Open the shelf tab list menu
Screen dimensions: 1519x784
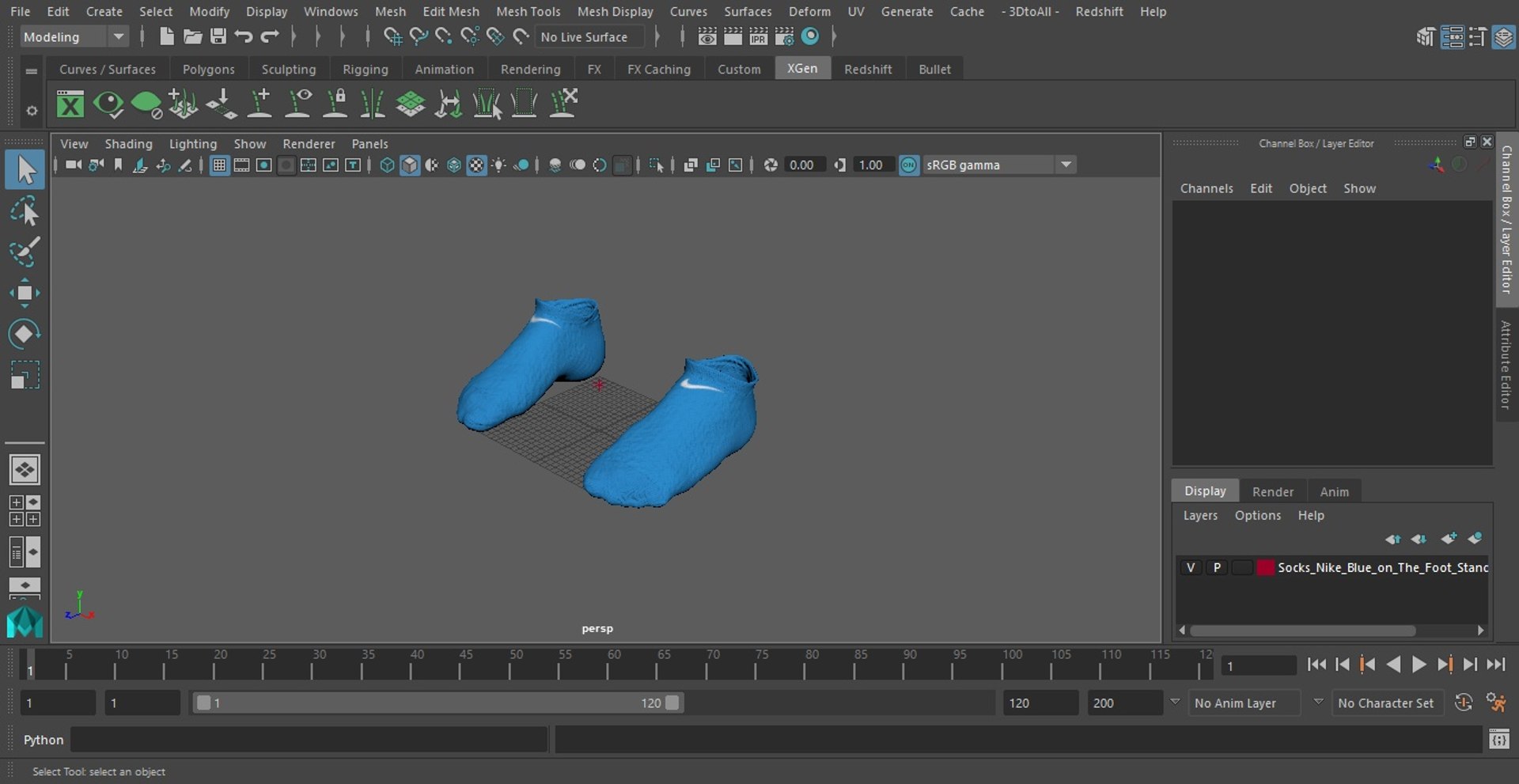click(x=31, y=70)
